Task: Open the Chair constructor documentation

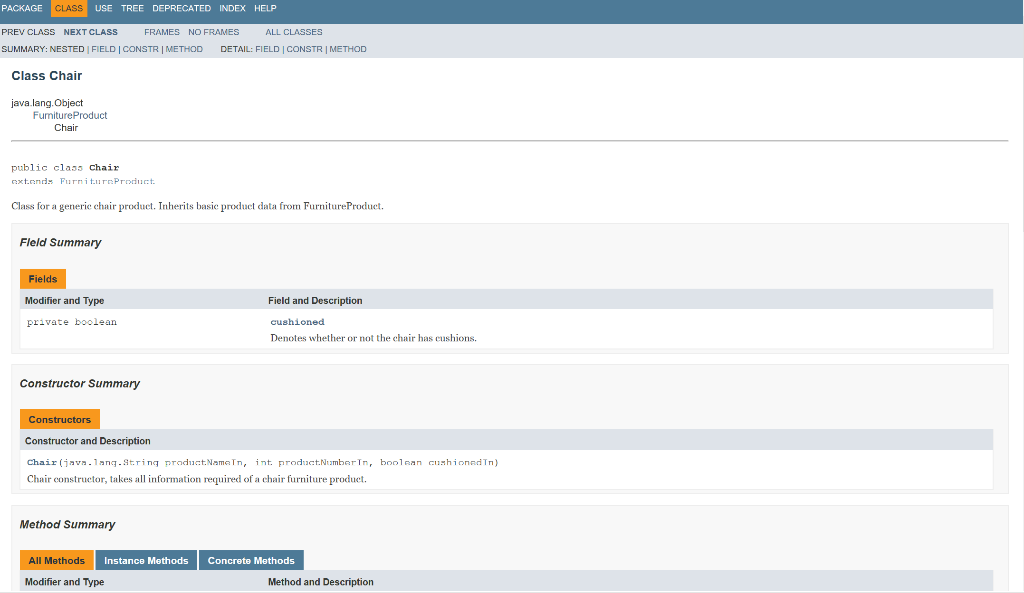Action: click(39, 461)
